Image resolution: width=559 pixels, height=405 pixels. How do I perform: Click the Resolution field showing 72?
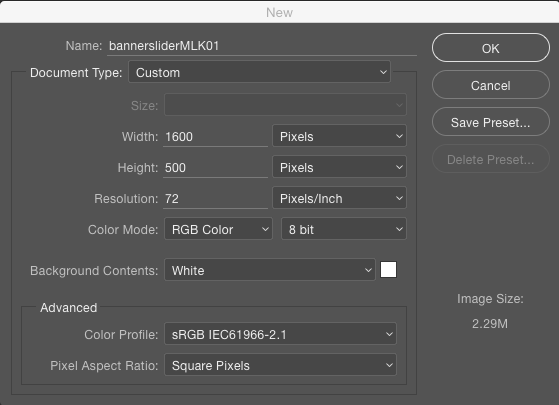click(x=215, y=199)
